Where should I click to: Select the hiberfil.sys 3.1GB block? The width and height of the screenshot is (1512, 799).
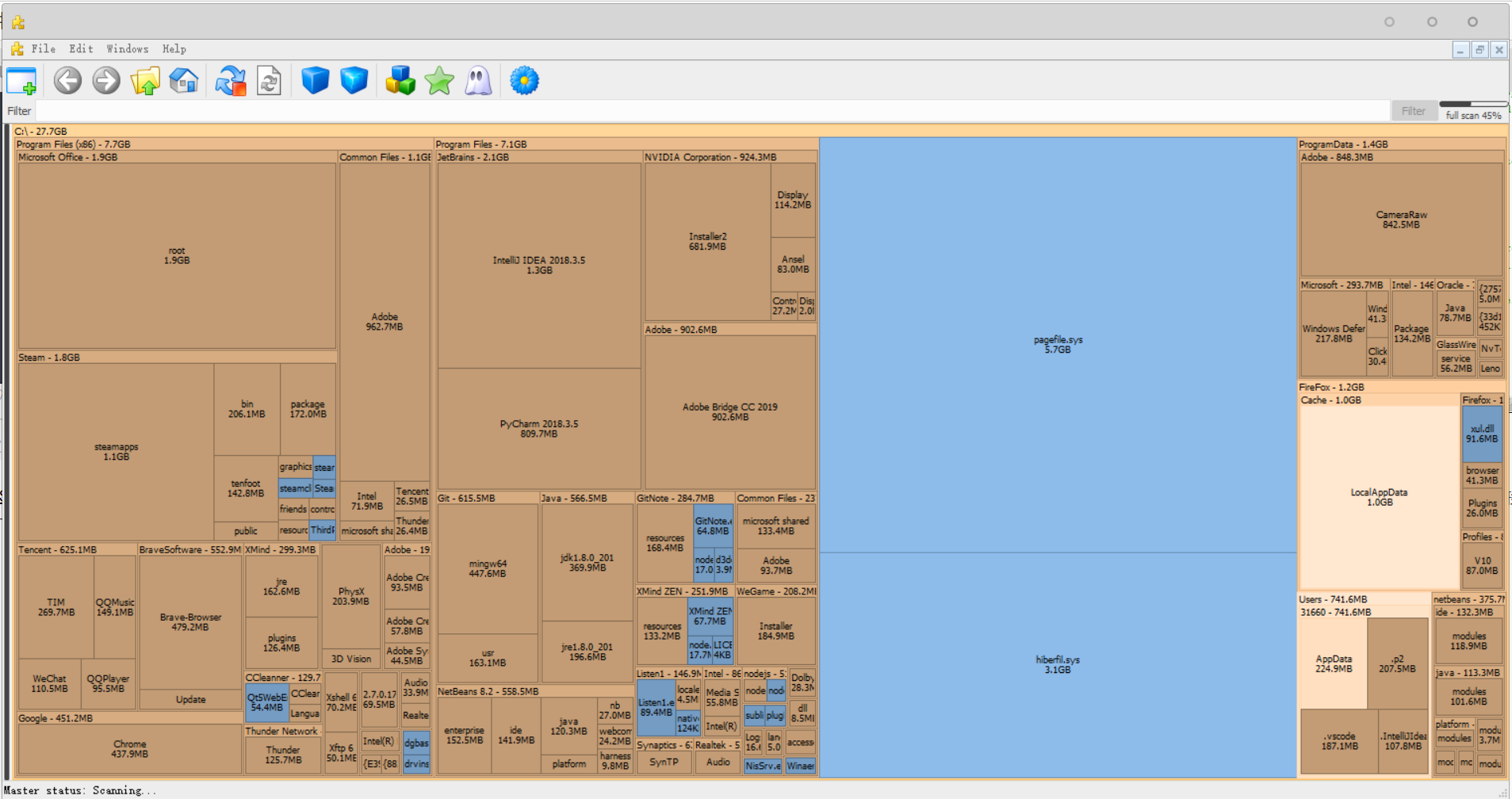[x=1058, y=665]
